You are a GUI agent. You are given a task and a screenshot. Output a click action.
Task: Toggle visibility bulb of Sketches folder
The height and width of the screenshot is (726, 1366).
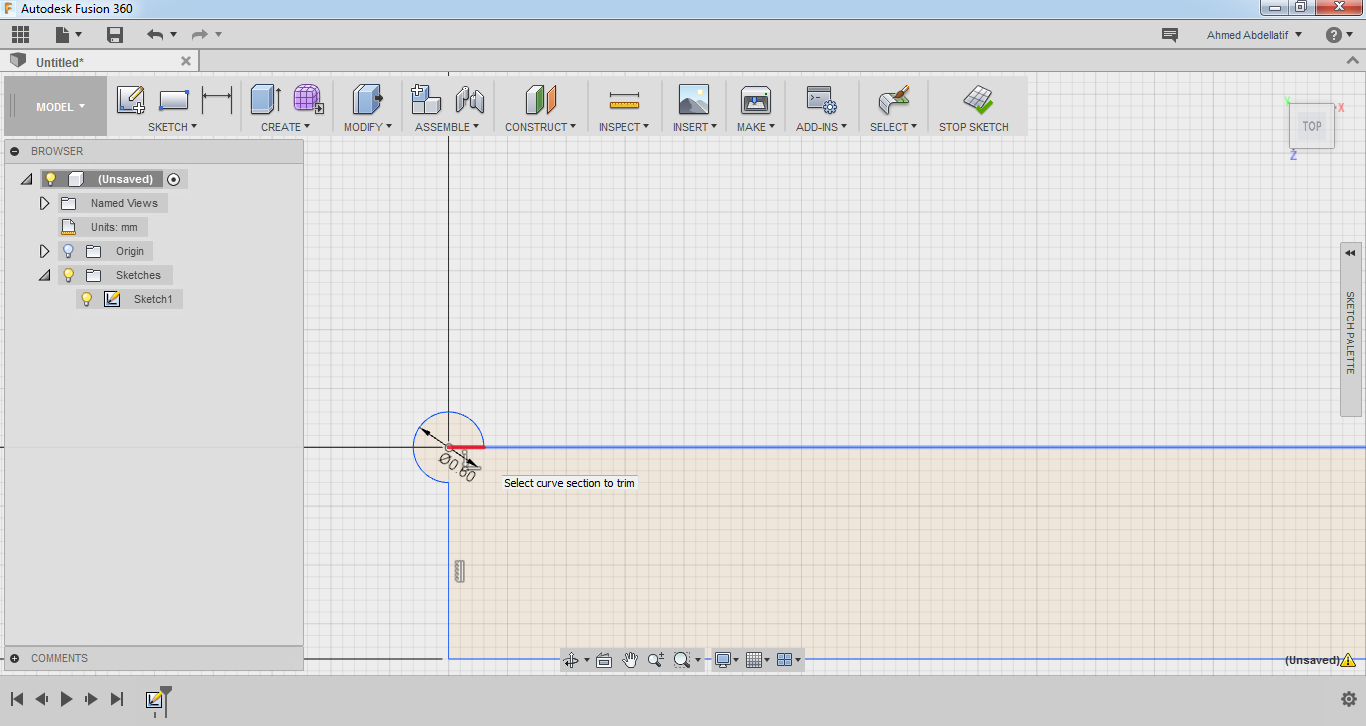point(68,275)
